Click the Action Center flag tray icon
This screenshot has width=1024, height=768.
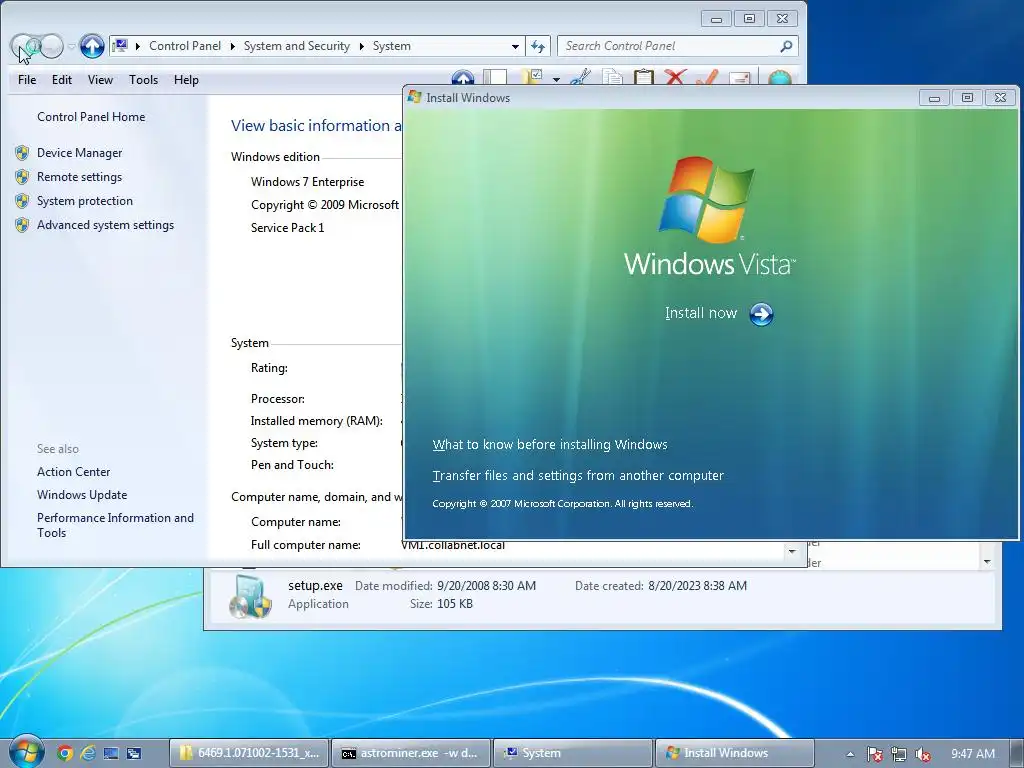tap(874, 754)
